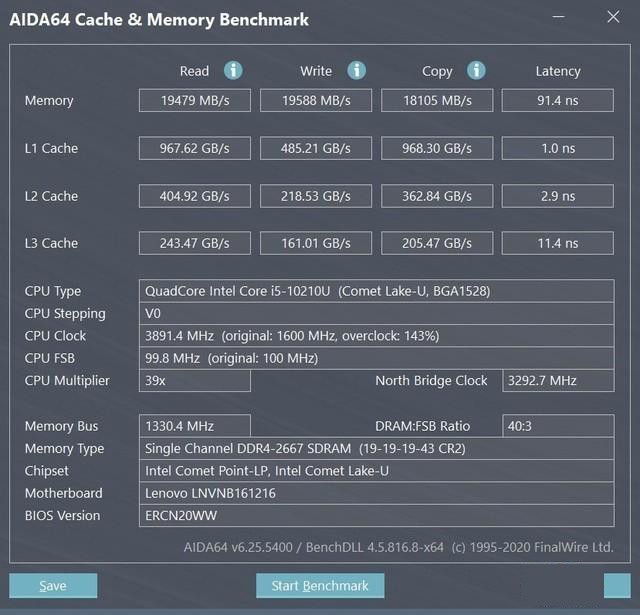640x615 pixels.
Task: Select the Memory copy value 18105 MB/s
Action: point(437,100)
